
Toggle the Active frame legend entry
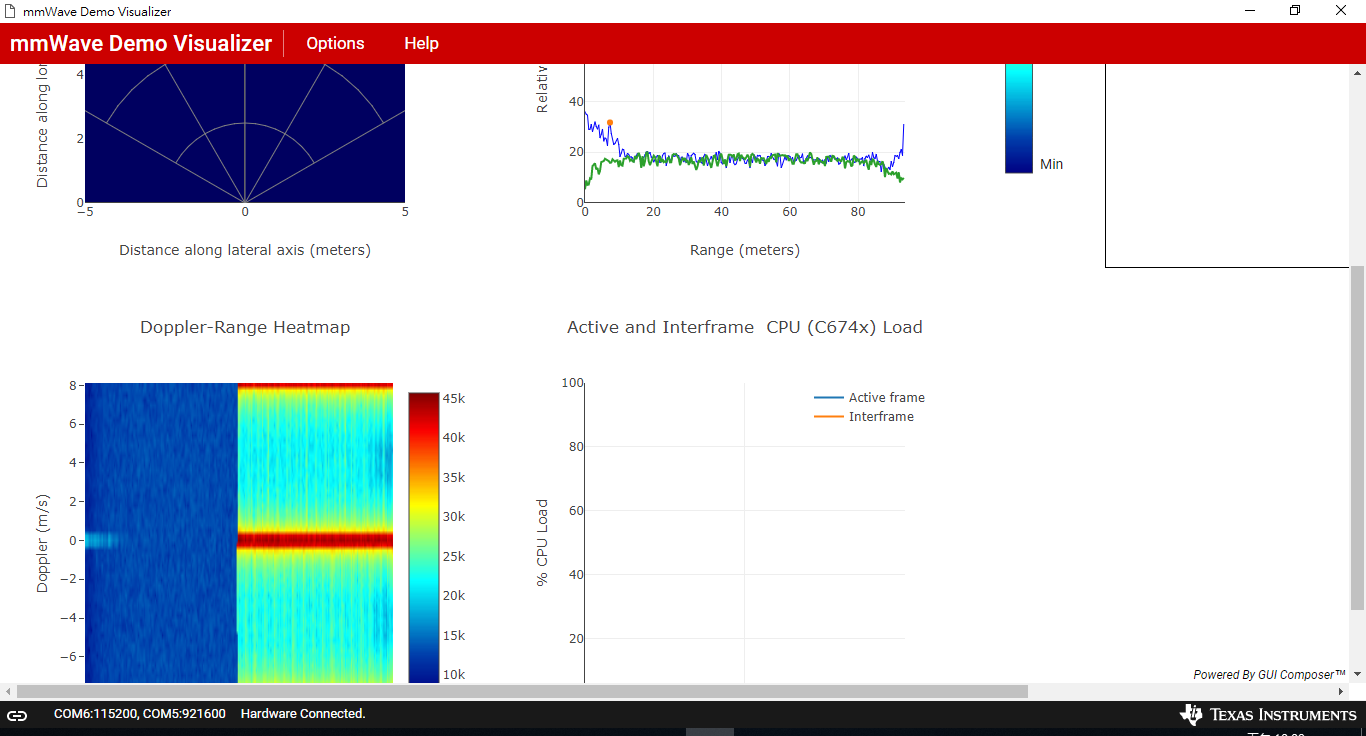(869, 398)
